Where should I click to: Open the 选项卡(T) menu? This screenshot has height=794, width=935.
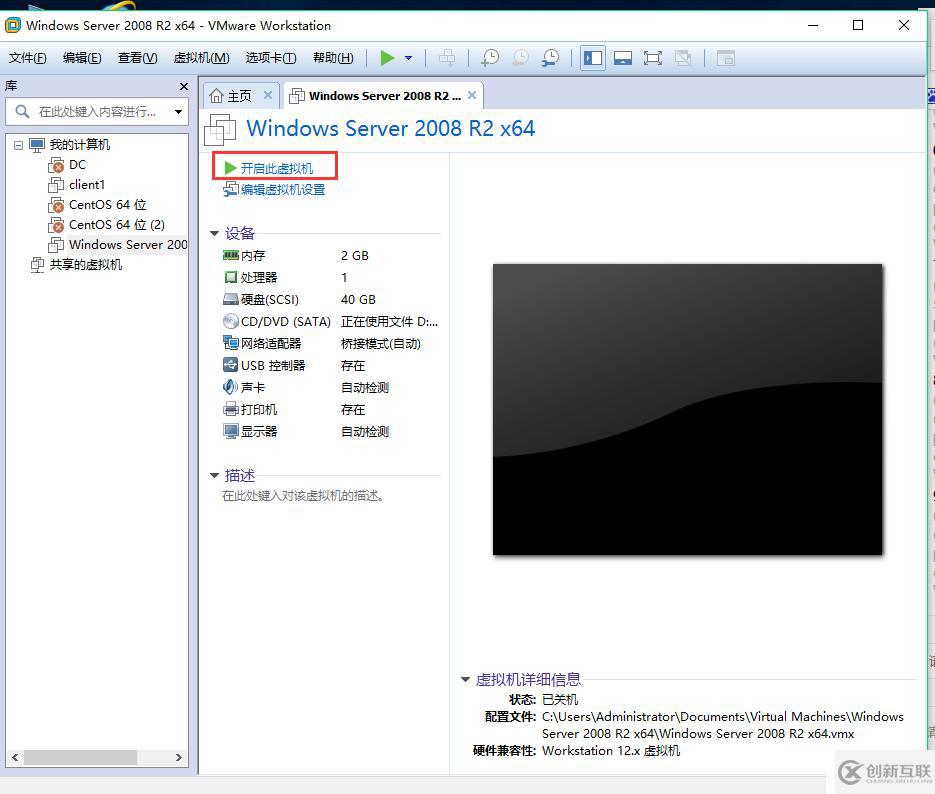pyautogui.click(x=271, y=58)
